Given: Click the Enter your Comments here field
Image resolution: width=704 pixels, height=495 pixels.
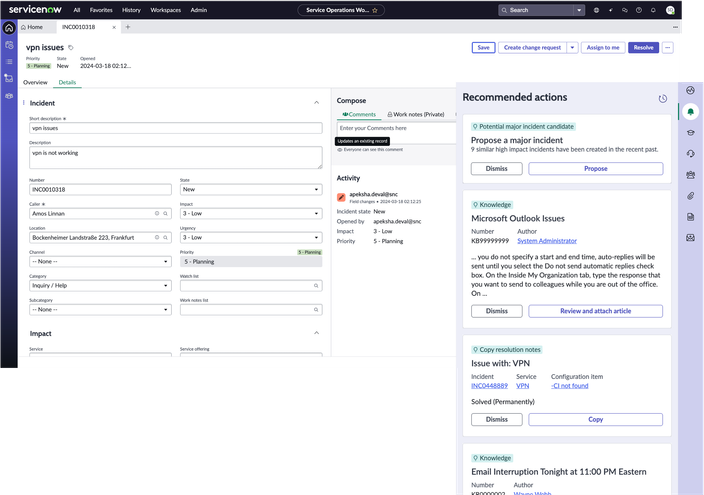Looking at the screenshot, I should click(397, 128).
